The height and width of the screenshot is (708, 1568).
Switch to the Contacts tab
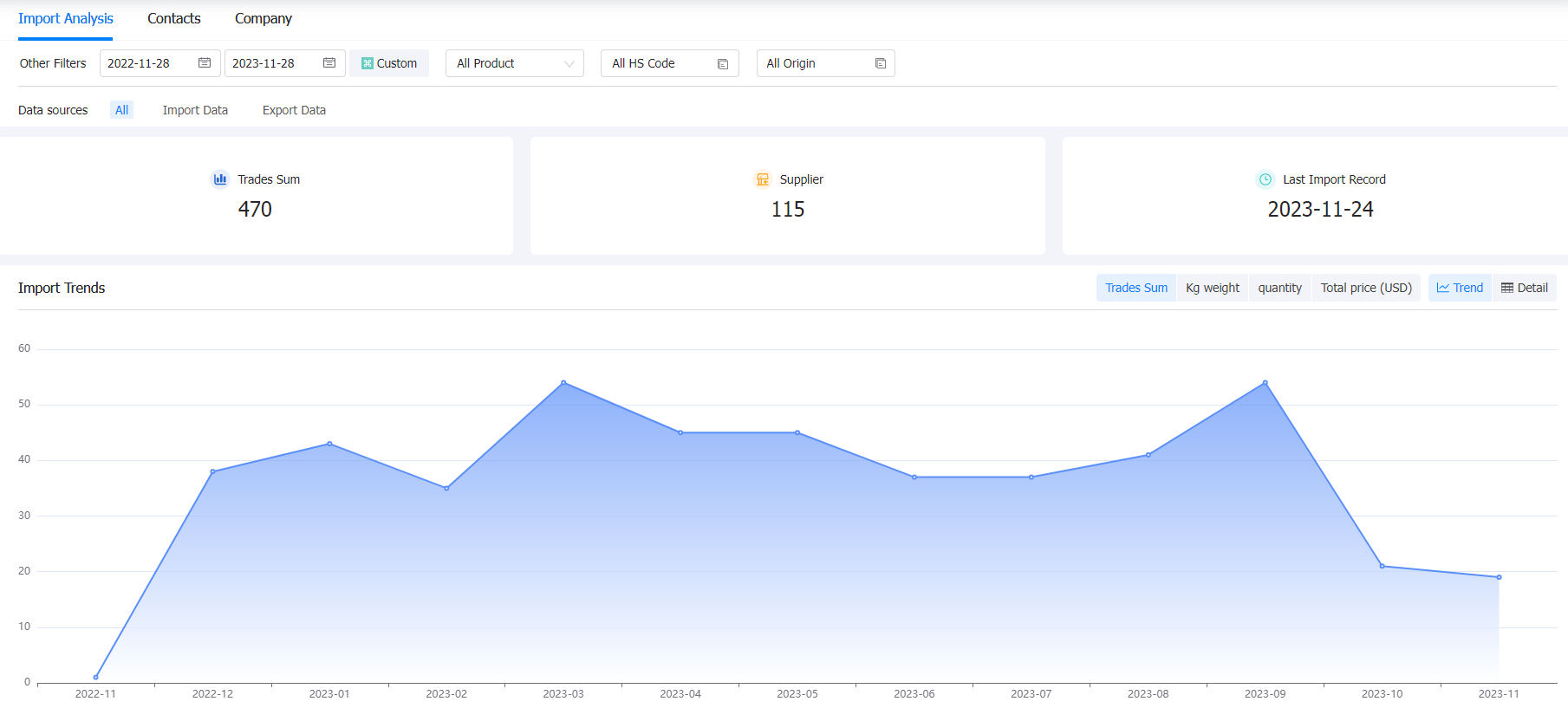[x=174, y=19]
